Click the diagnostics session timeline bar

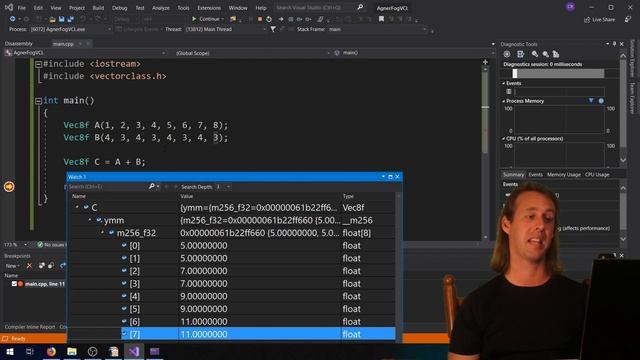[x=558, y=73]
